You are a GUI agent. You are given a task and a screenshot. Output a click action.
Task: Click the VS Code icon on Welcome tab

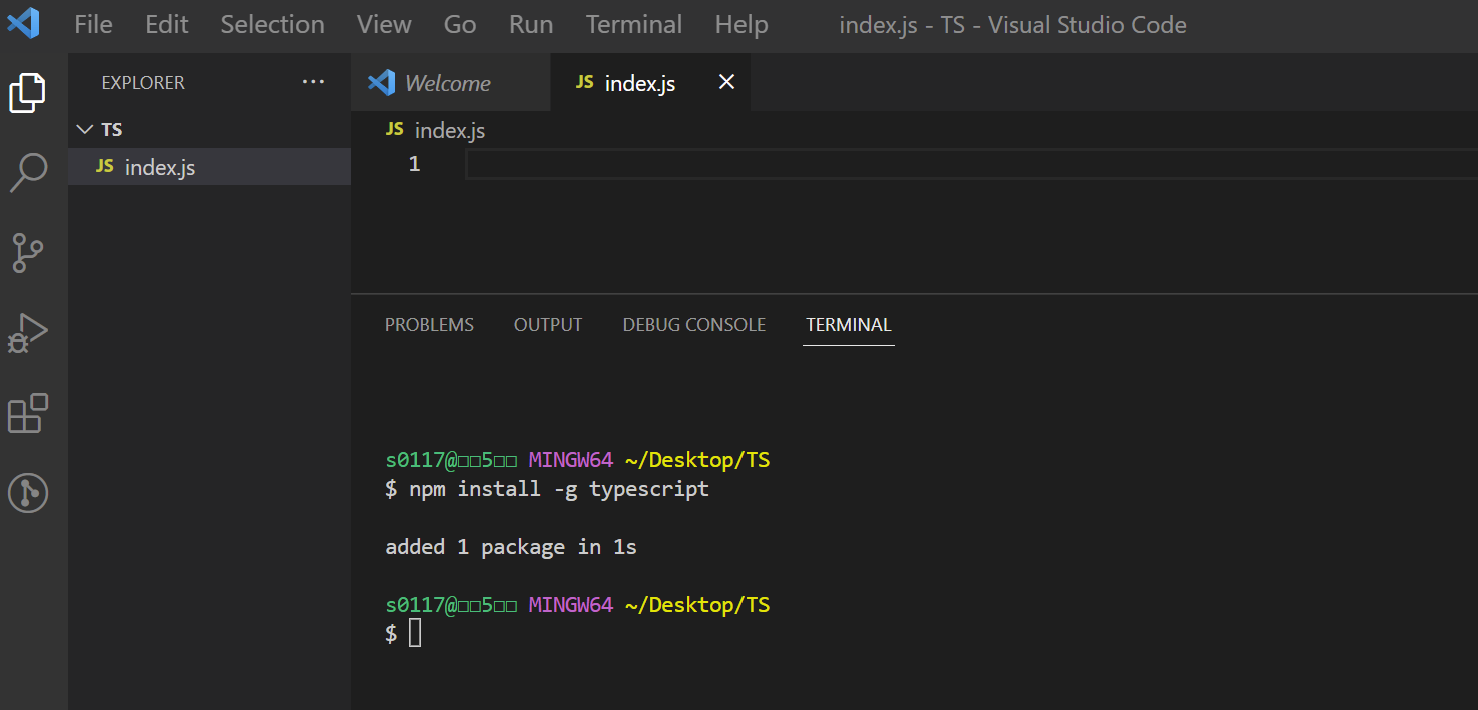tap(381, 82)
